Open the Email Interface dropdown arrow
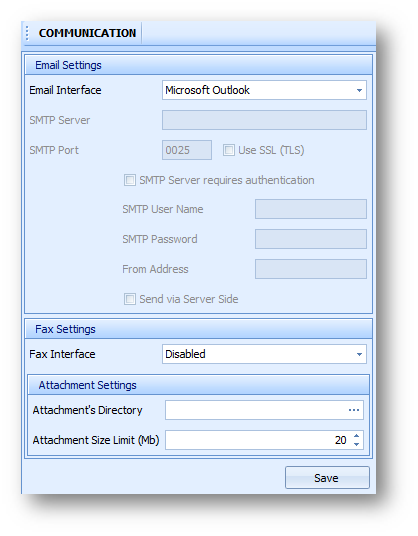The height and width of the screenshot is (536, 418). [x=359, y=90]
